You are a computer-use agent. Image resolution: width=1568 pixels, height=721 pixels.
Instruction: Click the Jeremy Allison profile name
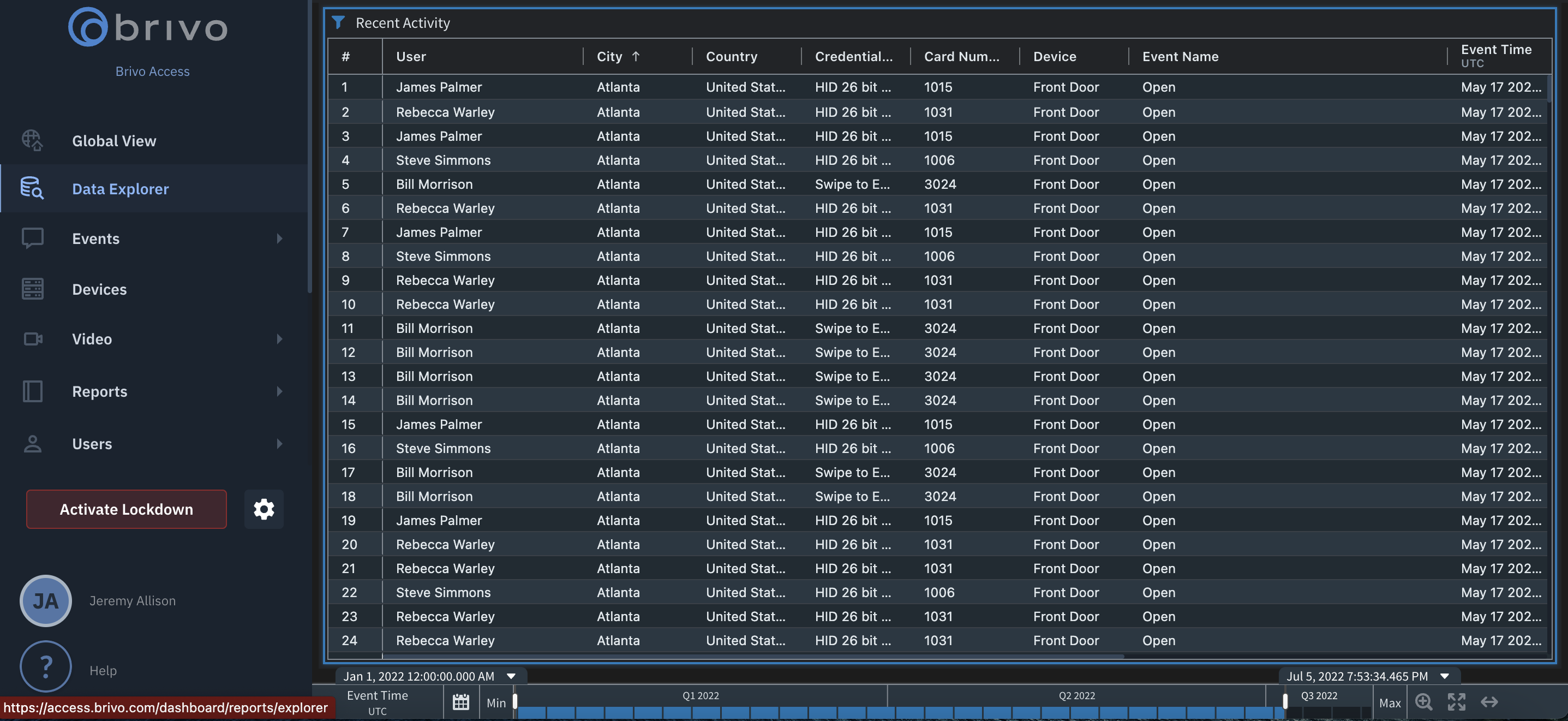coord(132,600)
